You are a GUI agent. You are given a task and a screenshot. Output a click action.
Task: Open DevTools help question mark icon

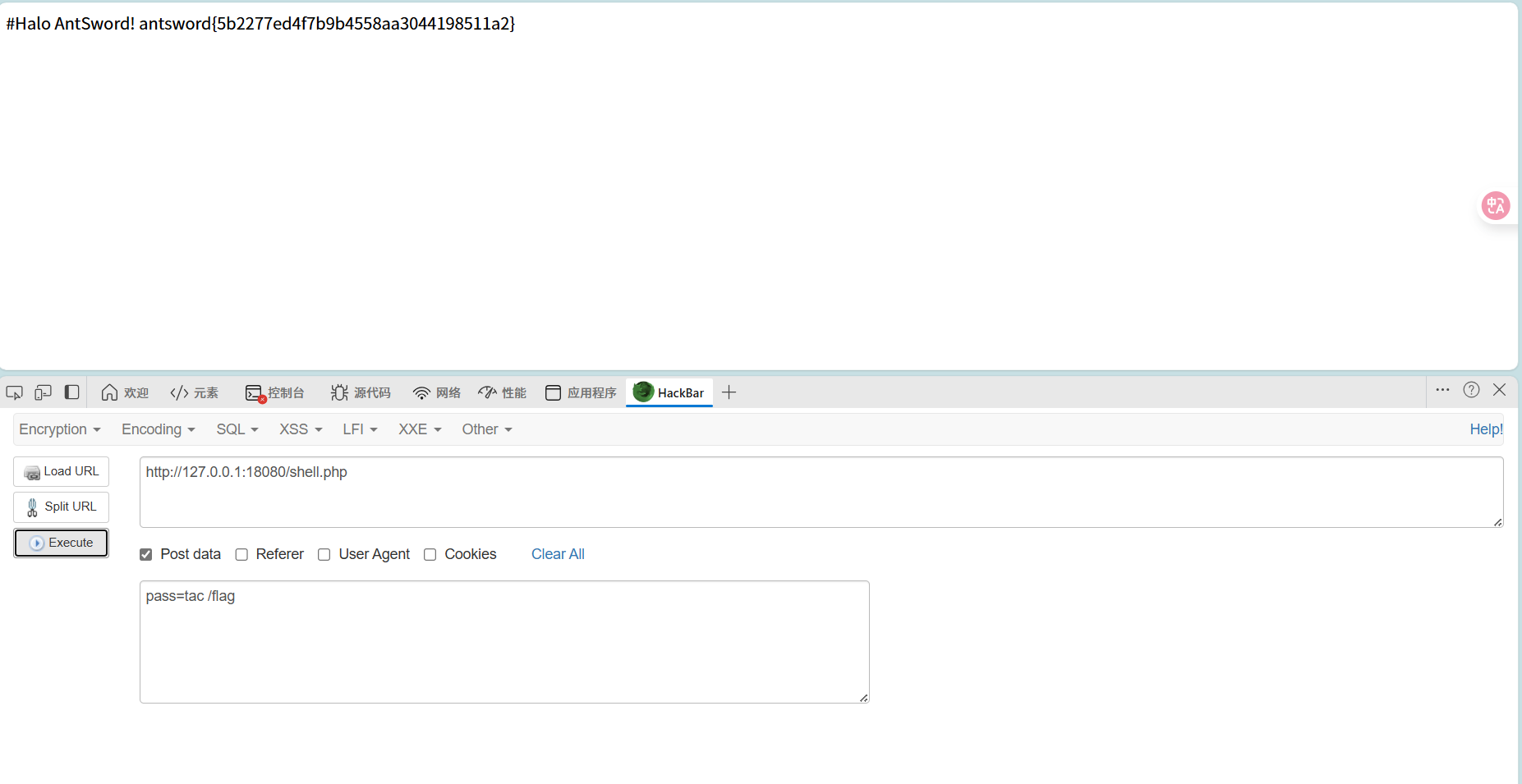point(1471,390)
